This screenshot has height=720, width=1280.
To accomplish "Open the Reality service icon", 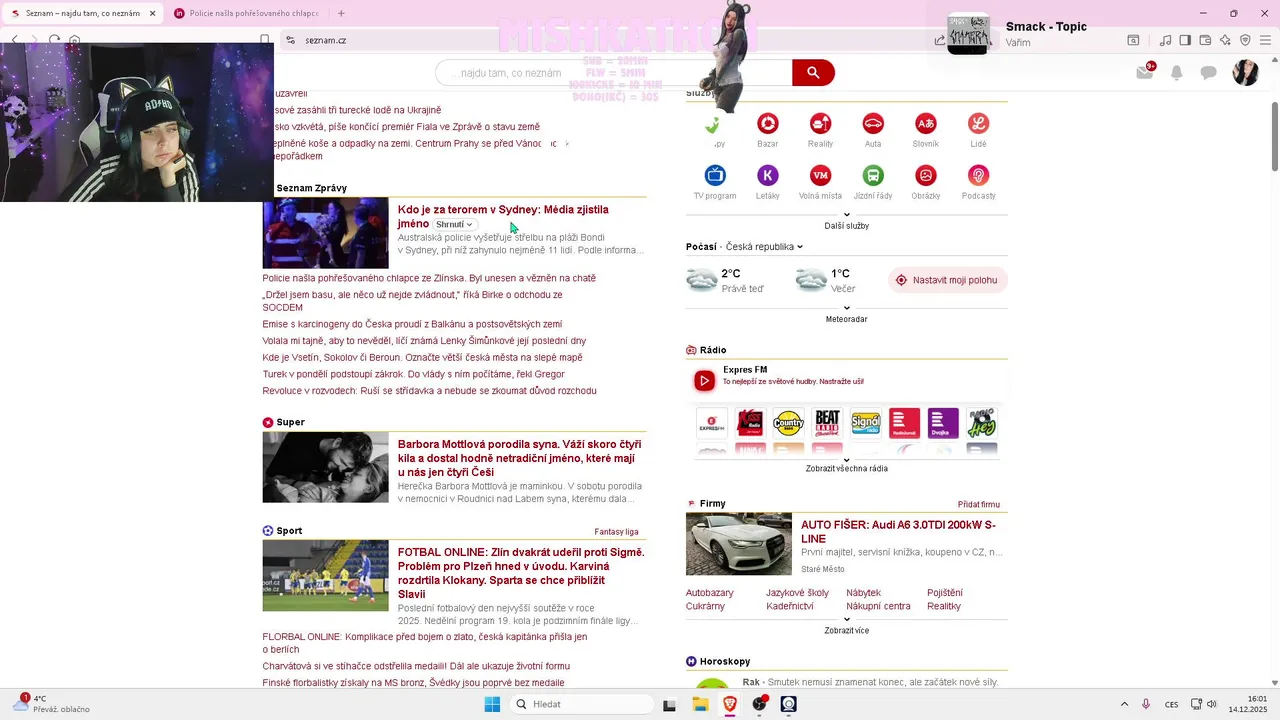I will [820, 123].
